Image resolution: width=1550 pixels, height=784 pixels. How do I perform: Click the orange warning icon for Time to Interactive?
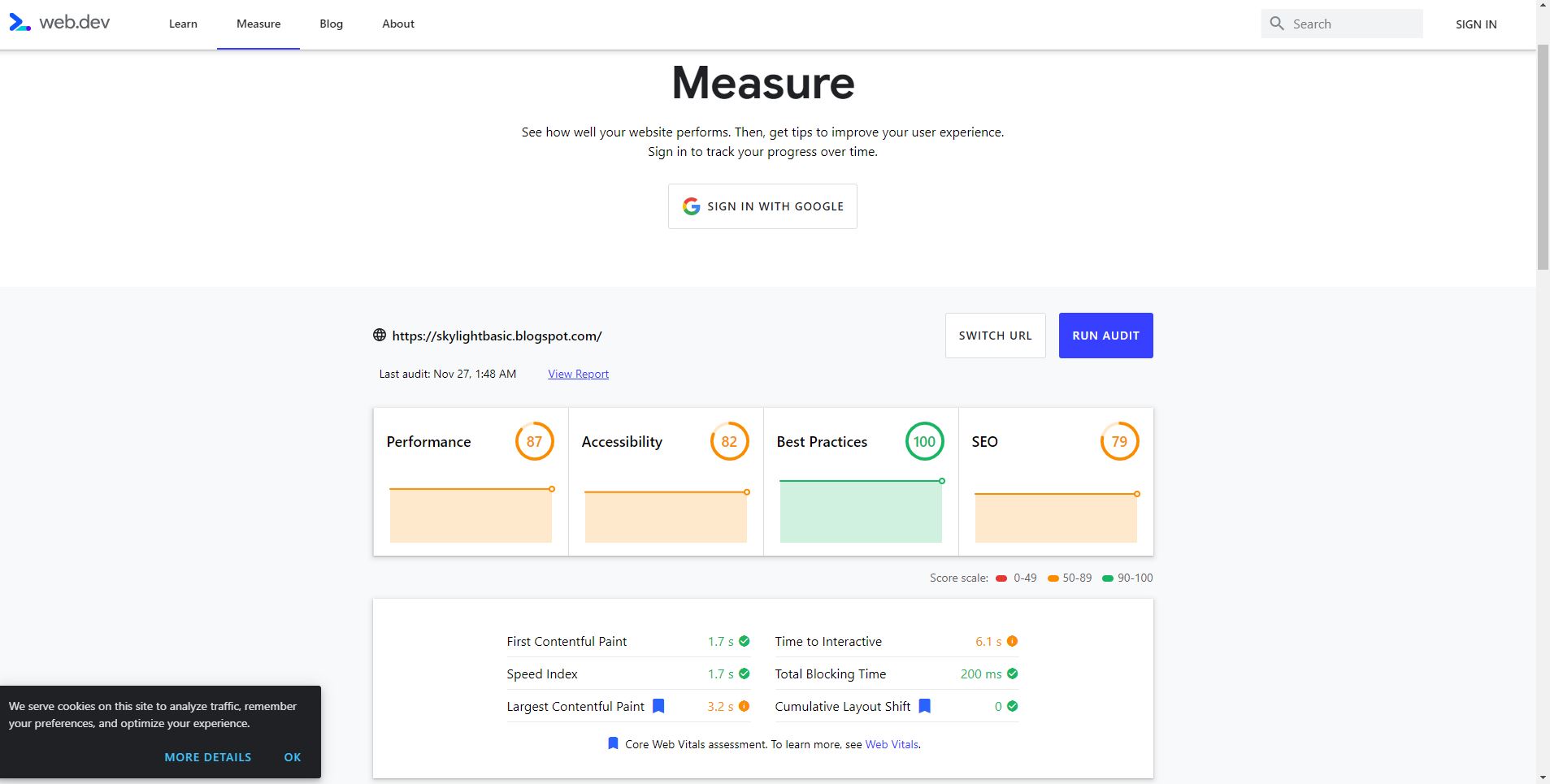click(1013, 641)
